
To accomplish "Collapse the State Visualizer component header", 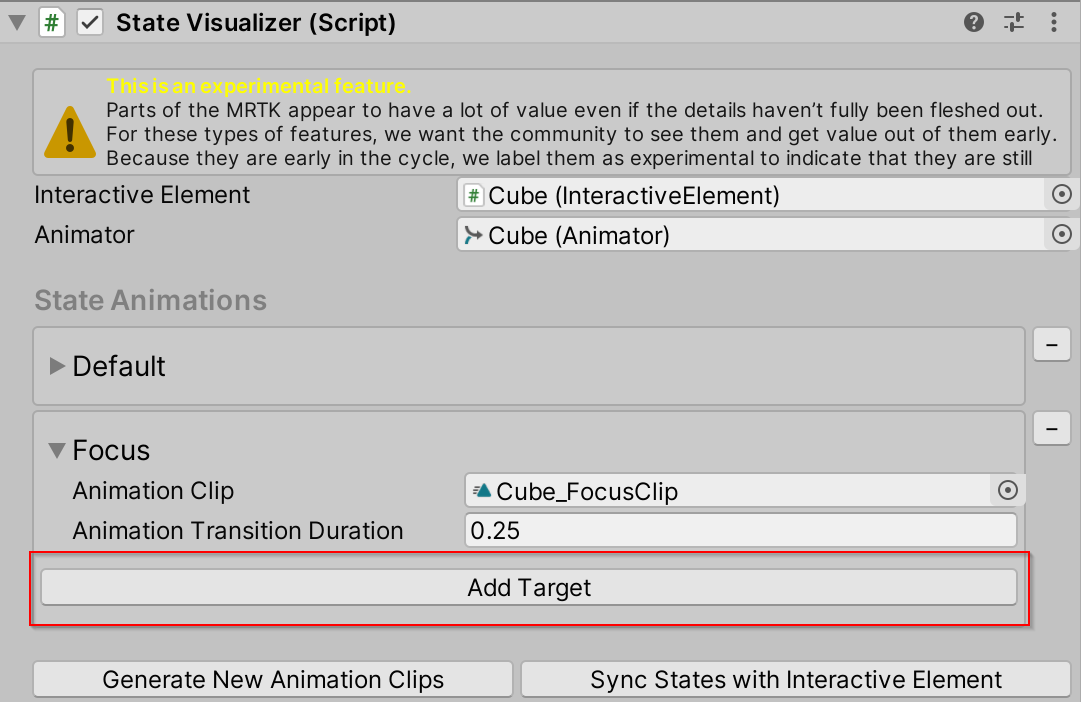I will (16, 22).
